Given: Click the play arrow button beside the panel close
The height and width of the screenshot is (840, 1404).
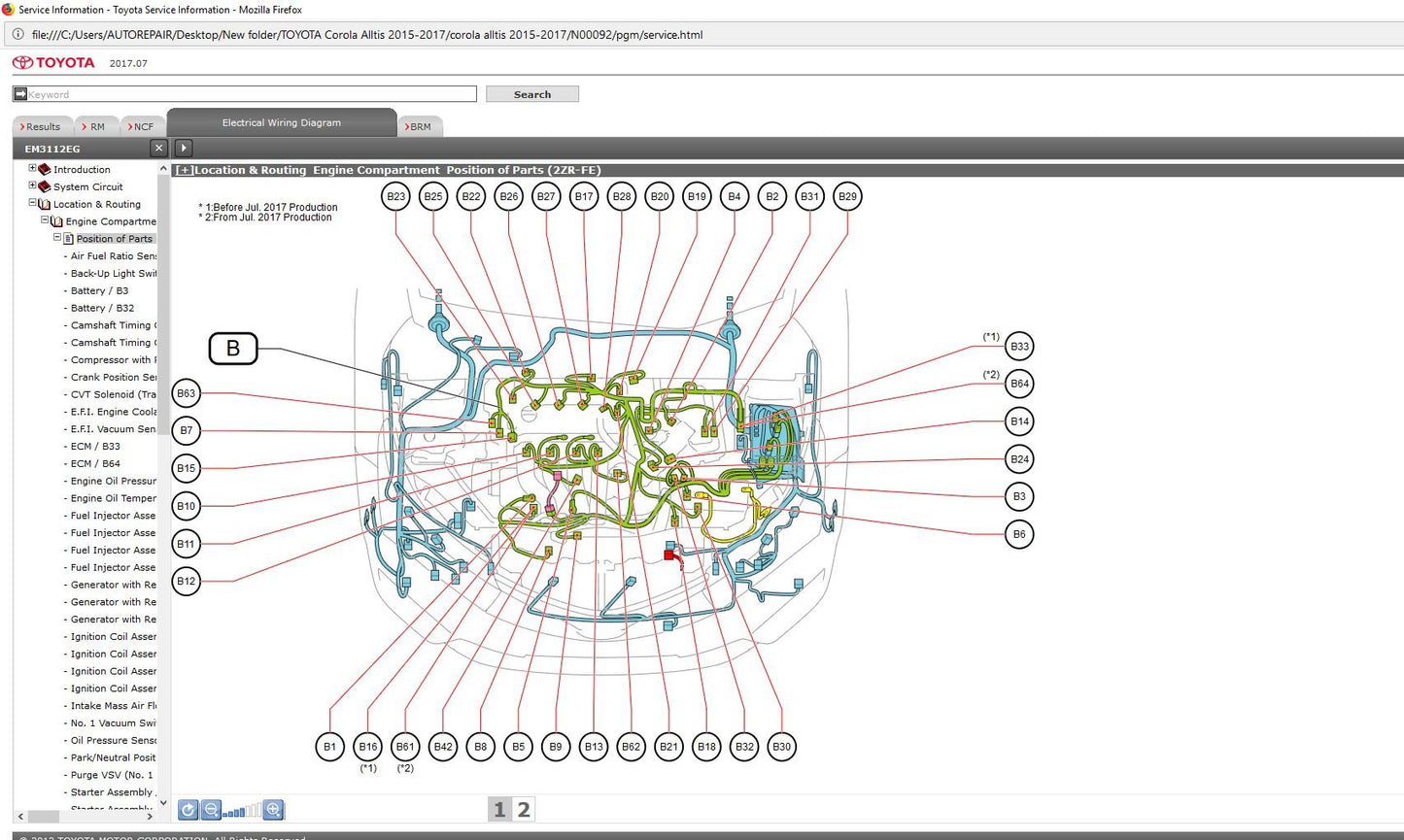Looking at the screenshot, I should (x=184, y=148).
